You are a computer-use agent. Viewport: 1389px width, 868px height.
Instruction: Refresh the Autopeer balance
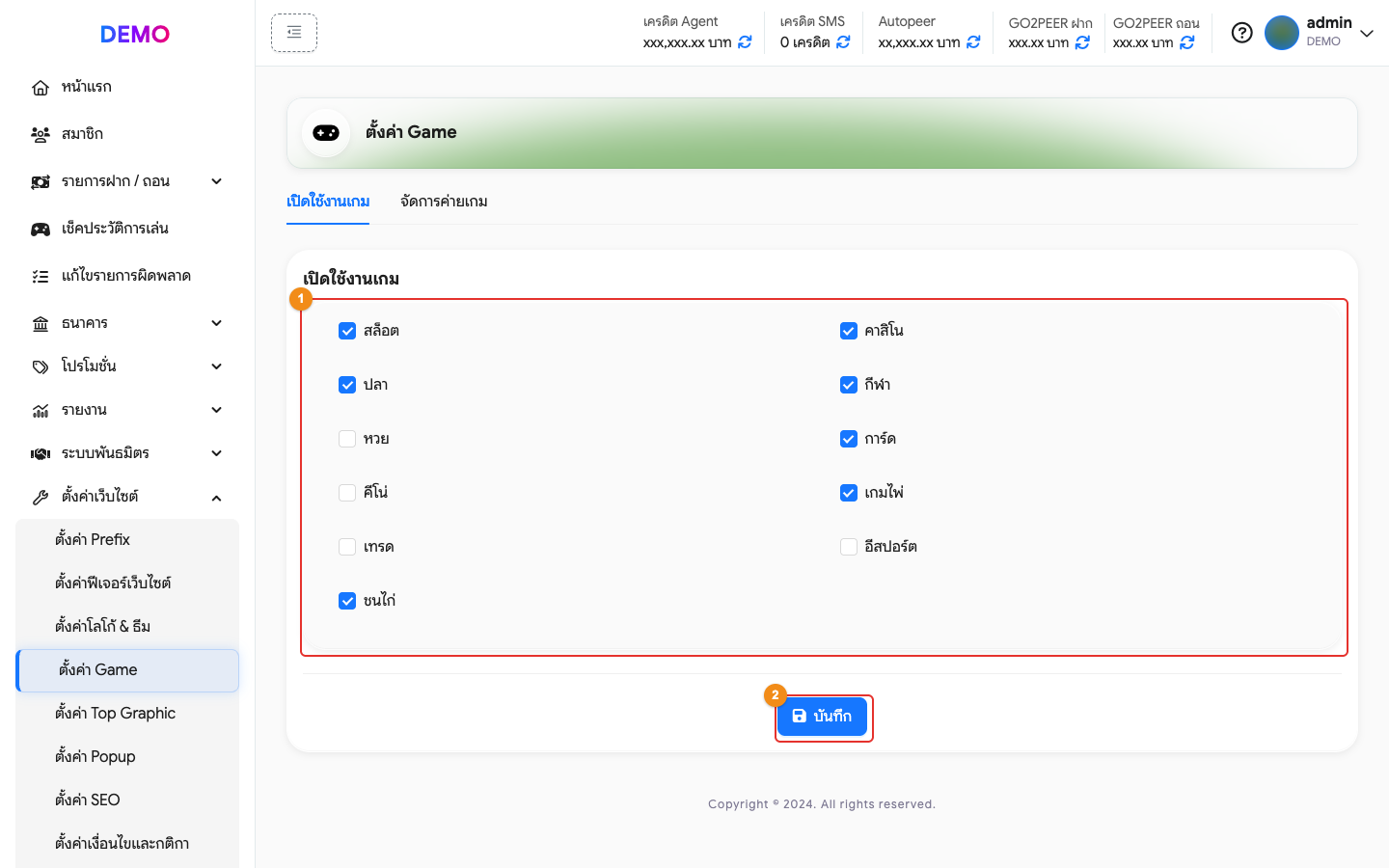973,42
